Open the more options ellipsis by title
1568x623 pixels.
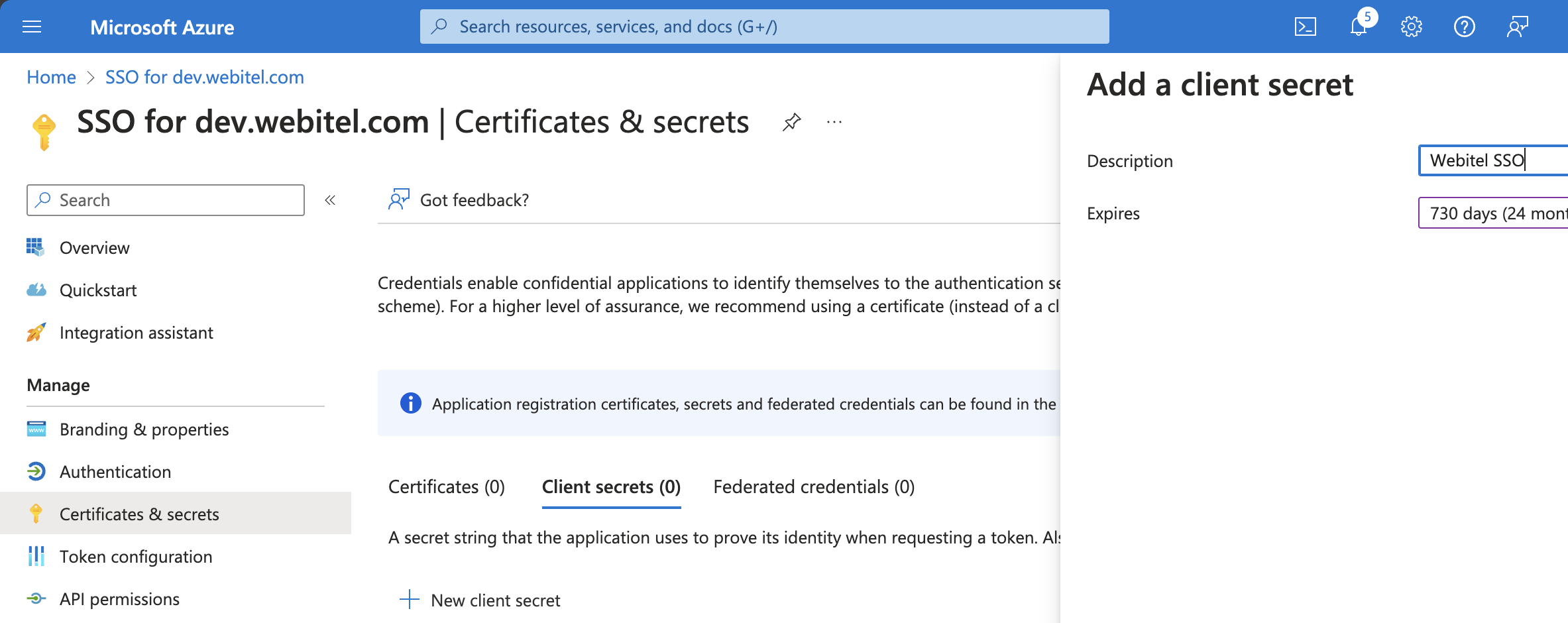[834, 122]
